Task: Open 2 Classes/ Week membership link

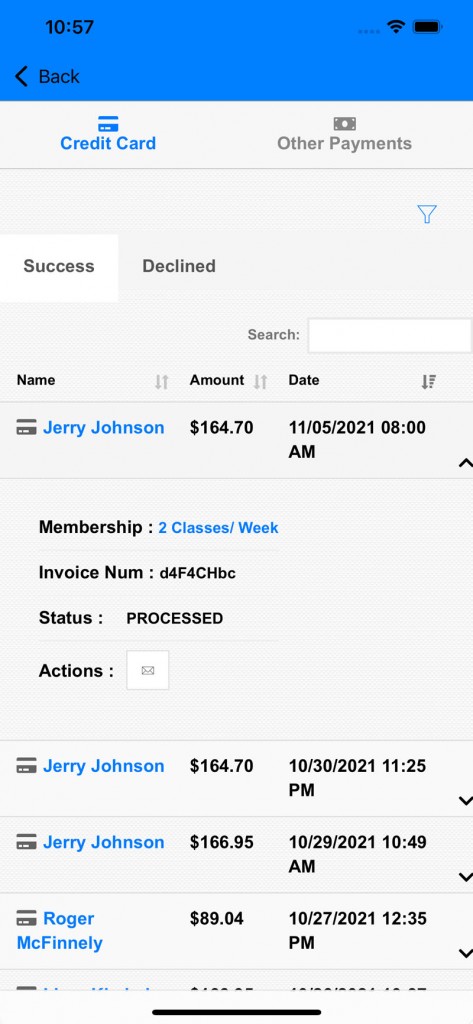Action: [x=218, y=528]
